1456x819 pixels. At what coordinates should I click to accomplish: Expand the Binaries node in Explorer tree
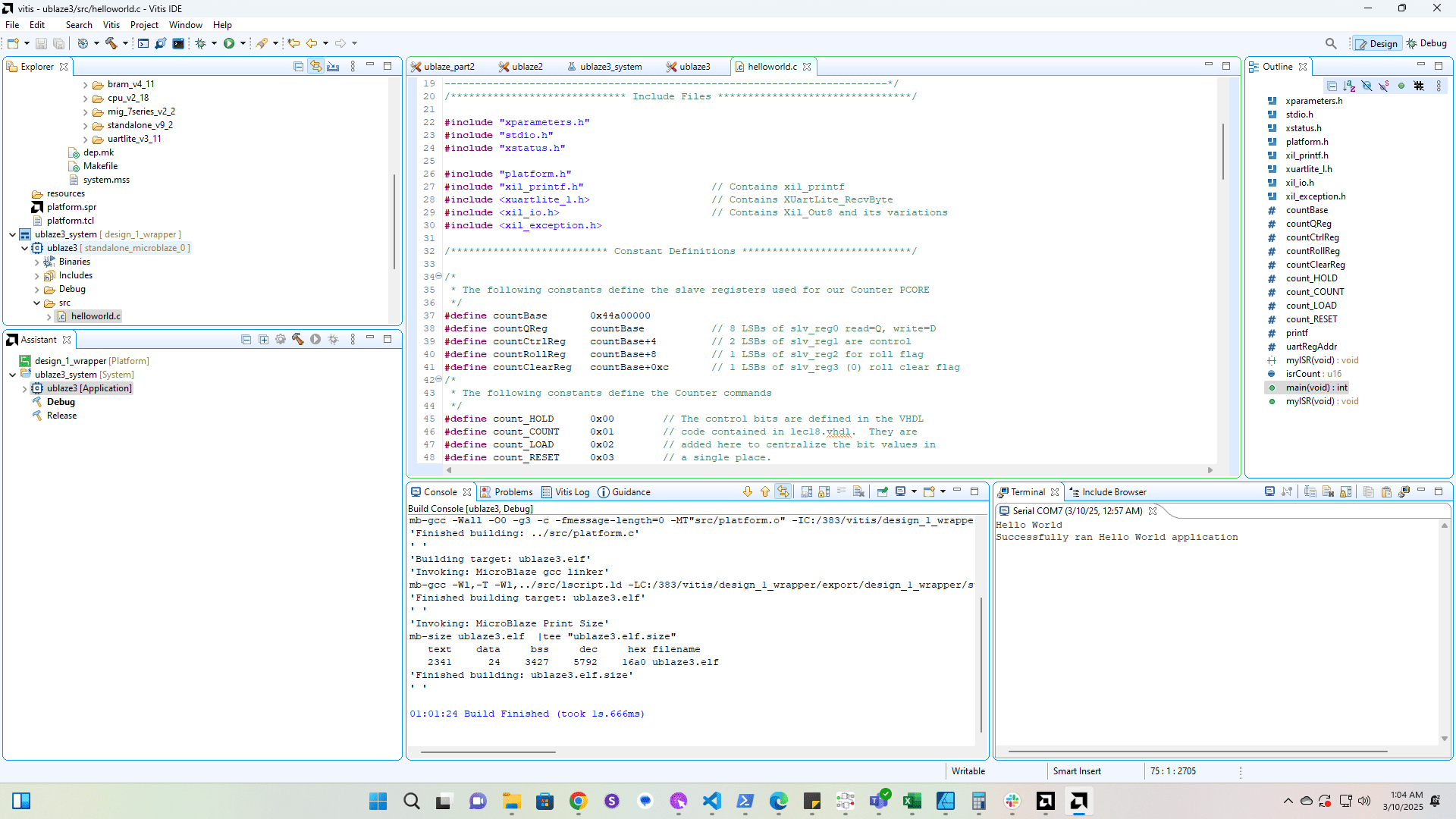[36, 262]
